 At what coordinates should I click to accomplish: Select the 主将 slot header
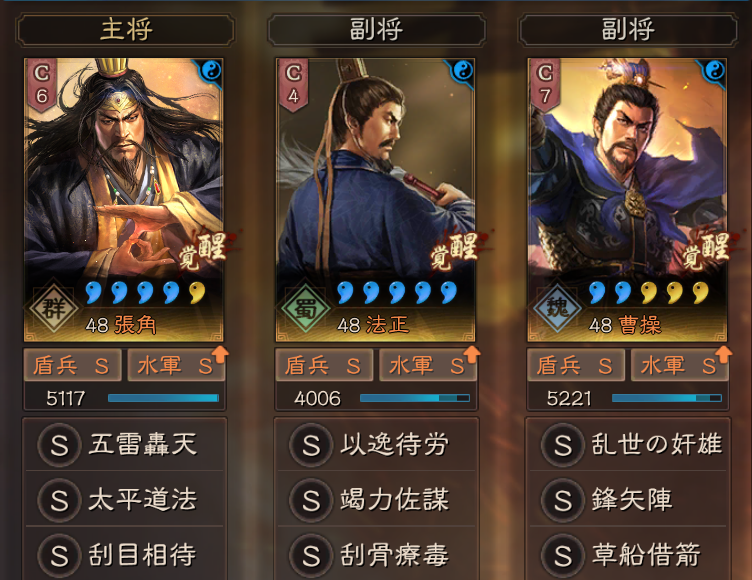pos(126,30)
